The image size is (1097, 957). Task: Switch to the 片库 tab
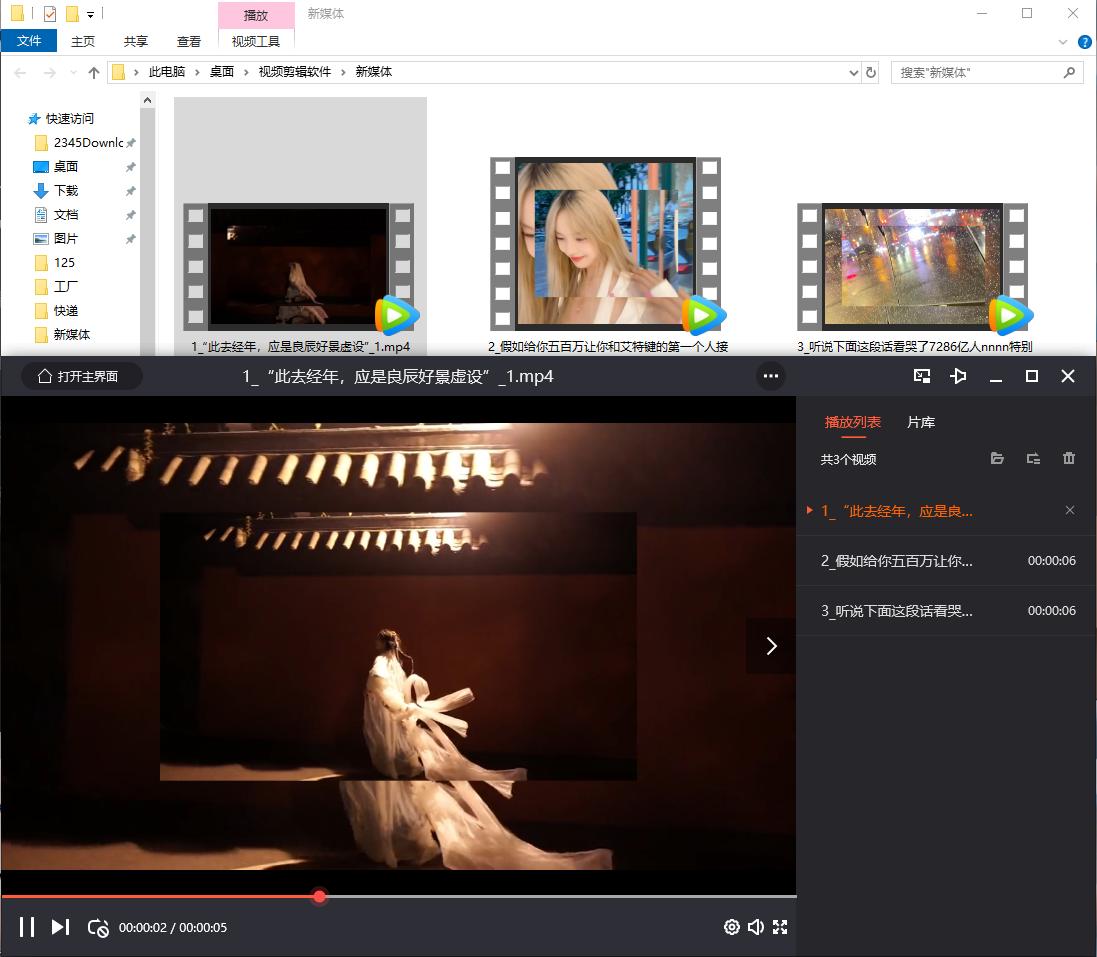point(920,422)
